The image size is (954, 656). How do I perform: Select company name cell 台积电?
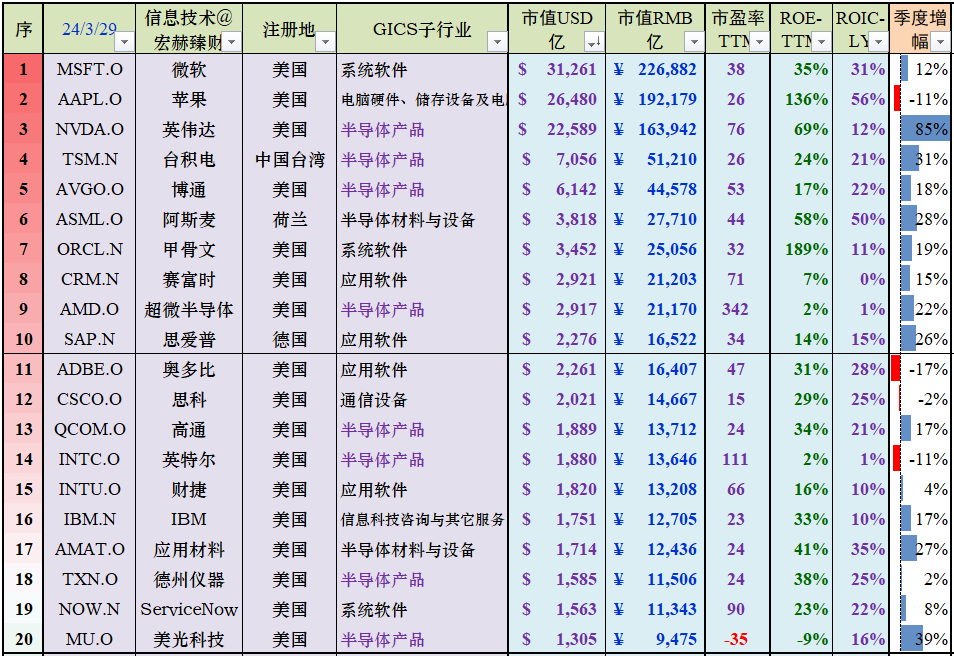(x=189, y=159)
